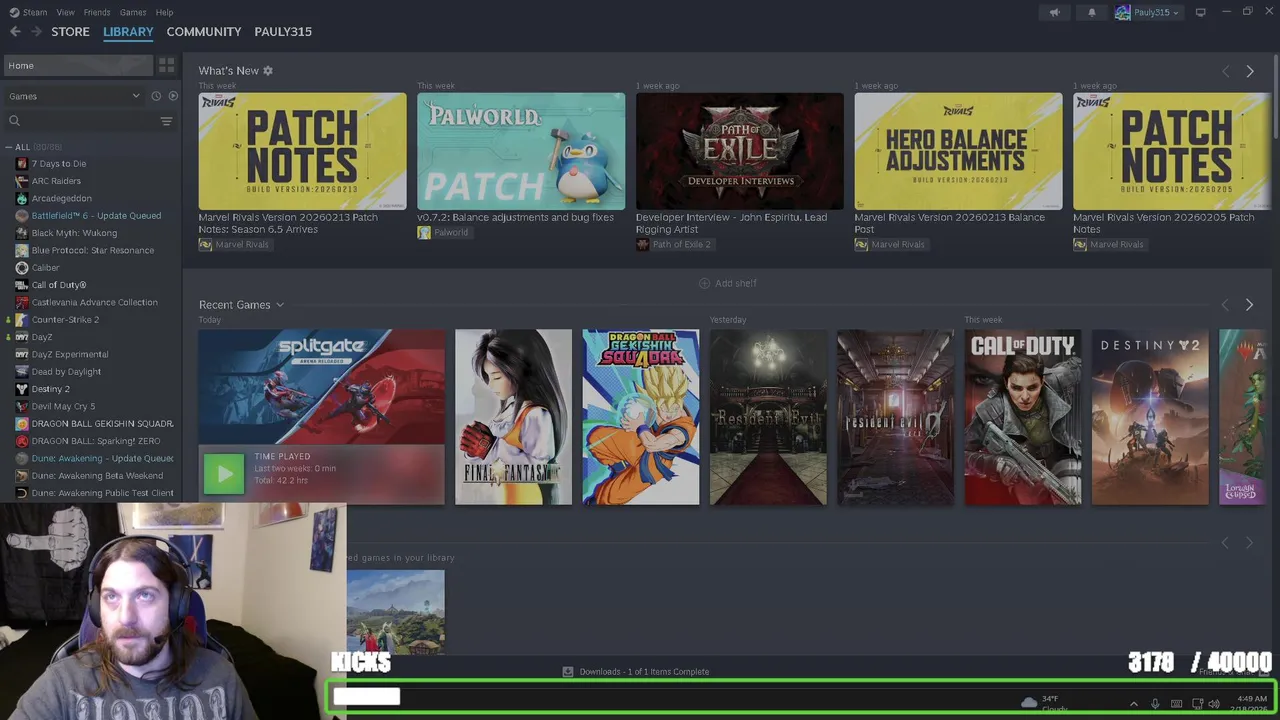Switch to collections grid view icon
Viewport: 1280px width, 720px height.
pos(166,65)
